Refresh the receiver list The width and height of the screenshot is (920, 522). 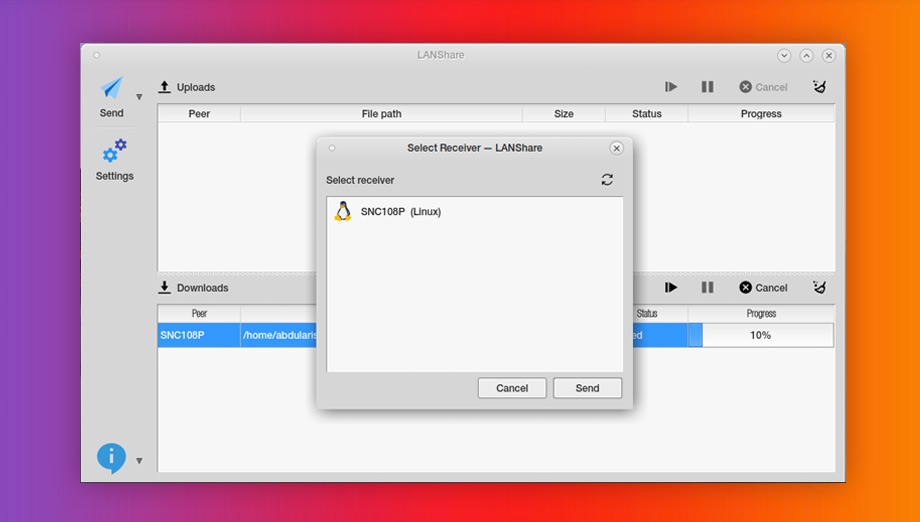coord(607,179)
